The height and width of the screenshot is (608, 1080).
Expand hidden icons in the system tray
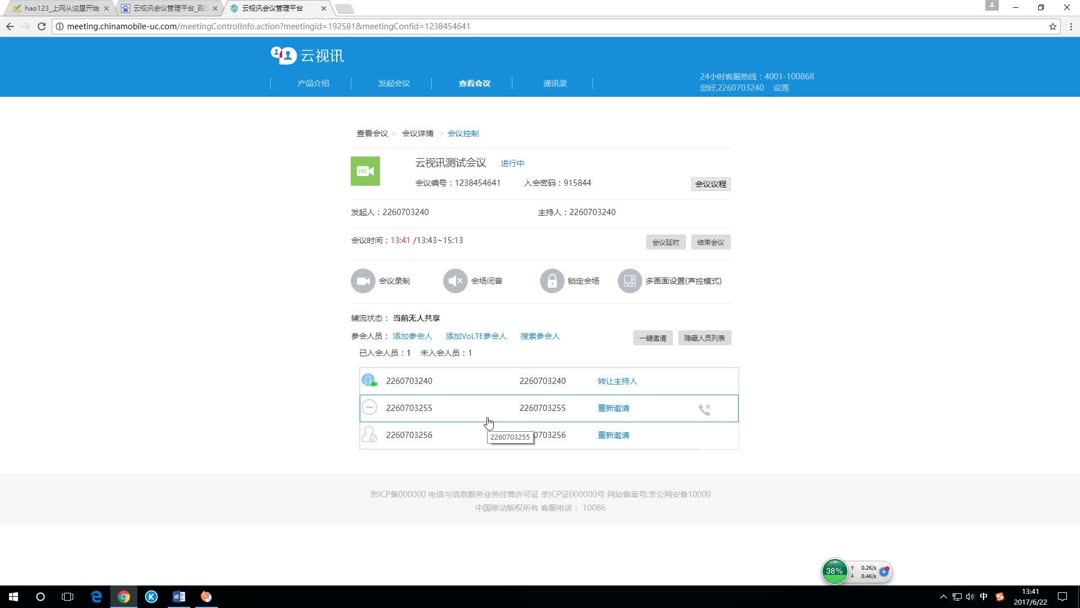pyautogui.click(x=943, y=596)
